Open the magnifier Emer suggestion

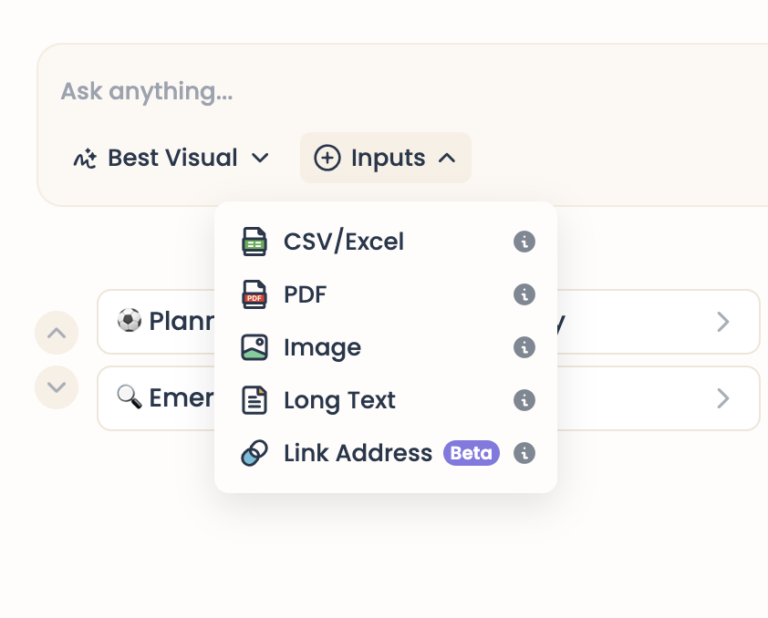click(160, 398)
